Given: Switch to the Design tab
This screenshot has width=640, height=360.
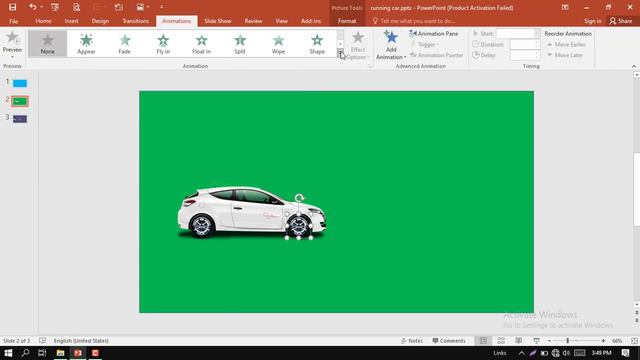Looking at the screenshot, I should point(100,21).
